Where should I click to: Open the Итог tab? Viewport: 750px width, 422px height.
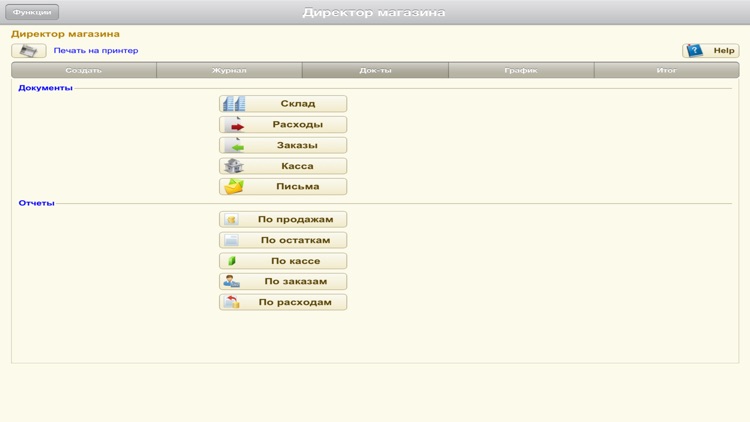666,70
